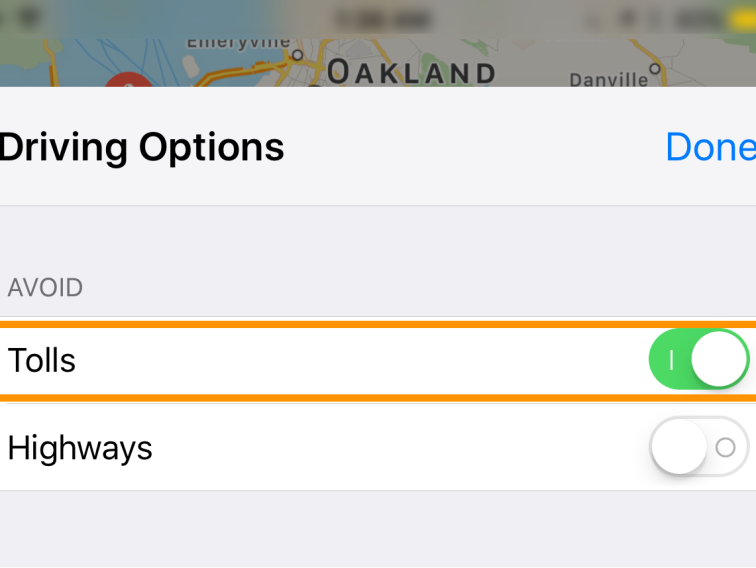756x568 pixels.
Task: Click the Driving Options title
Action: click(142, 148)
